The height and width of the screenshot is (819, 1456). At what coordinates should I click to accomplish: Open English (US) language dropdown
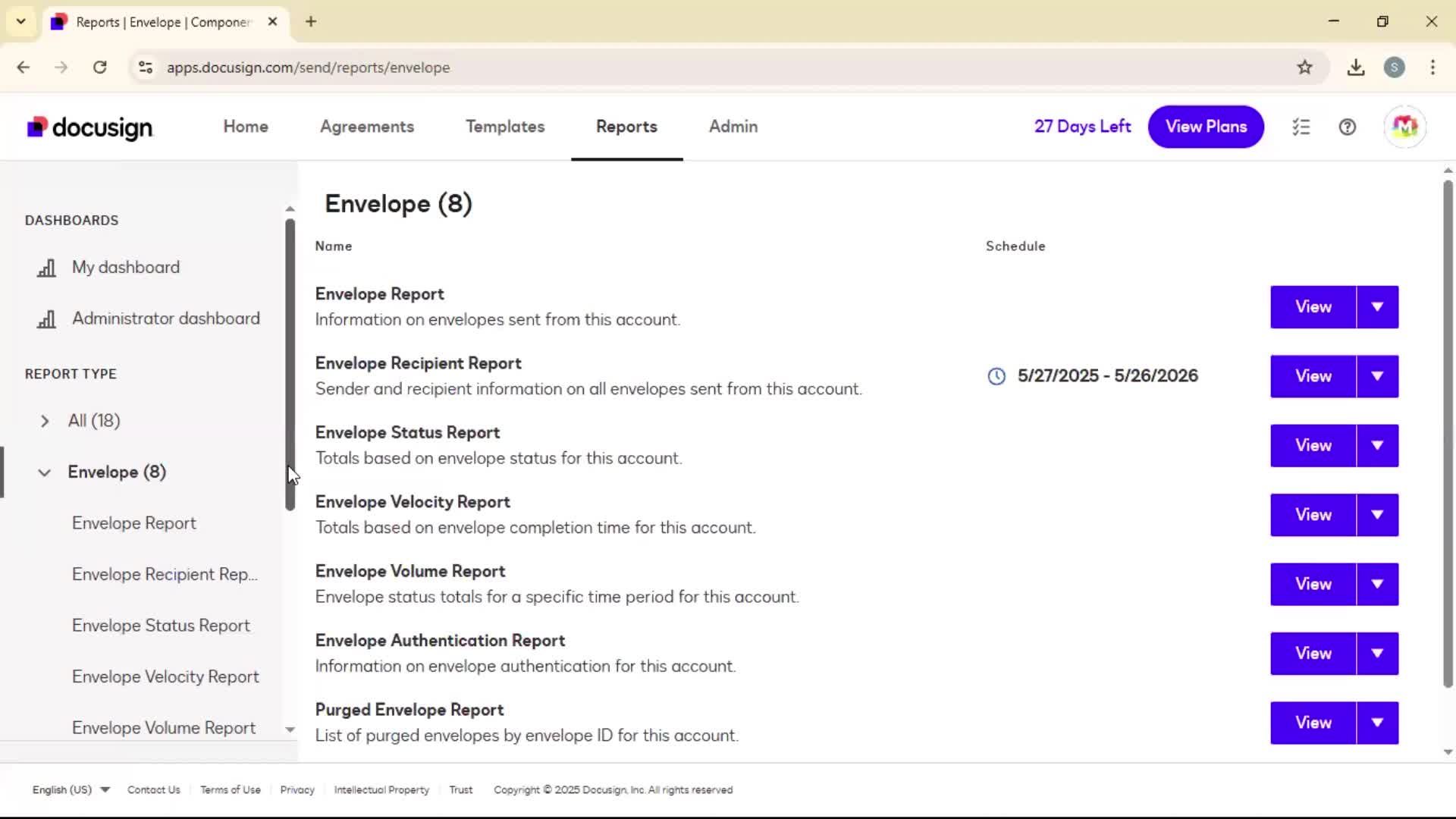71,789
